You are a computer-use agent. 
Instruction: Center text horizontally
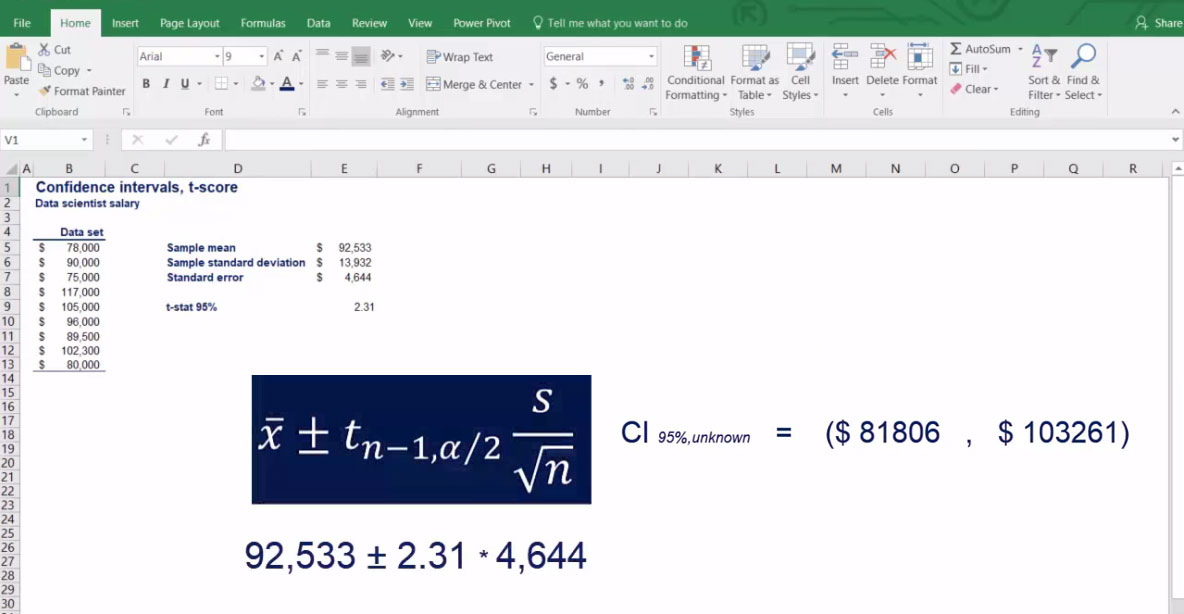[x=341, y=85]
